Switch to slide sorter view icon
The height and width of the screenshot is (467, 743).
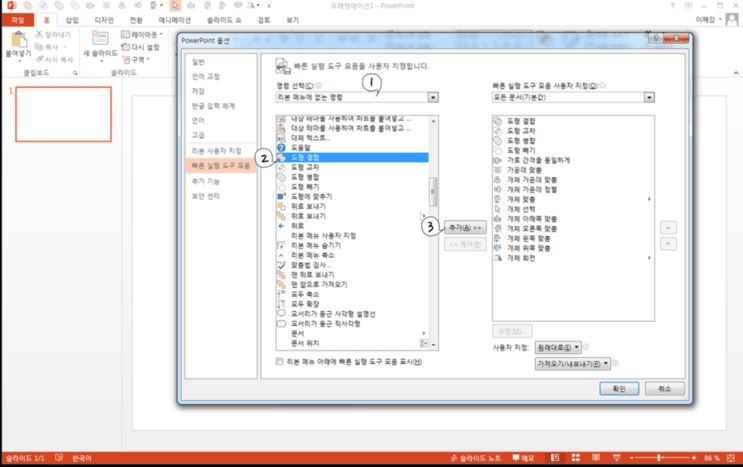pos(576,458)
